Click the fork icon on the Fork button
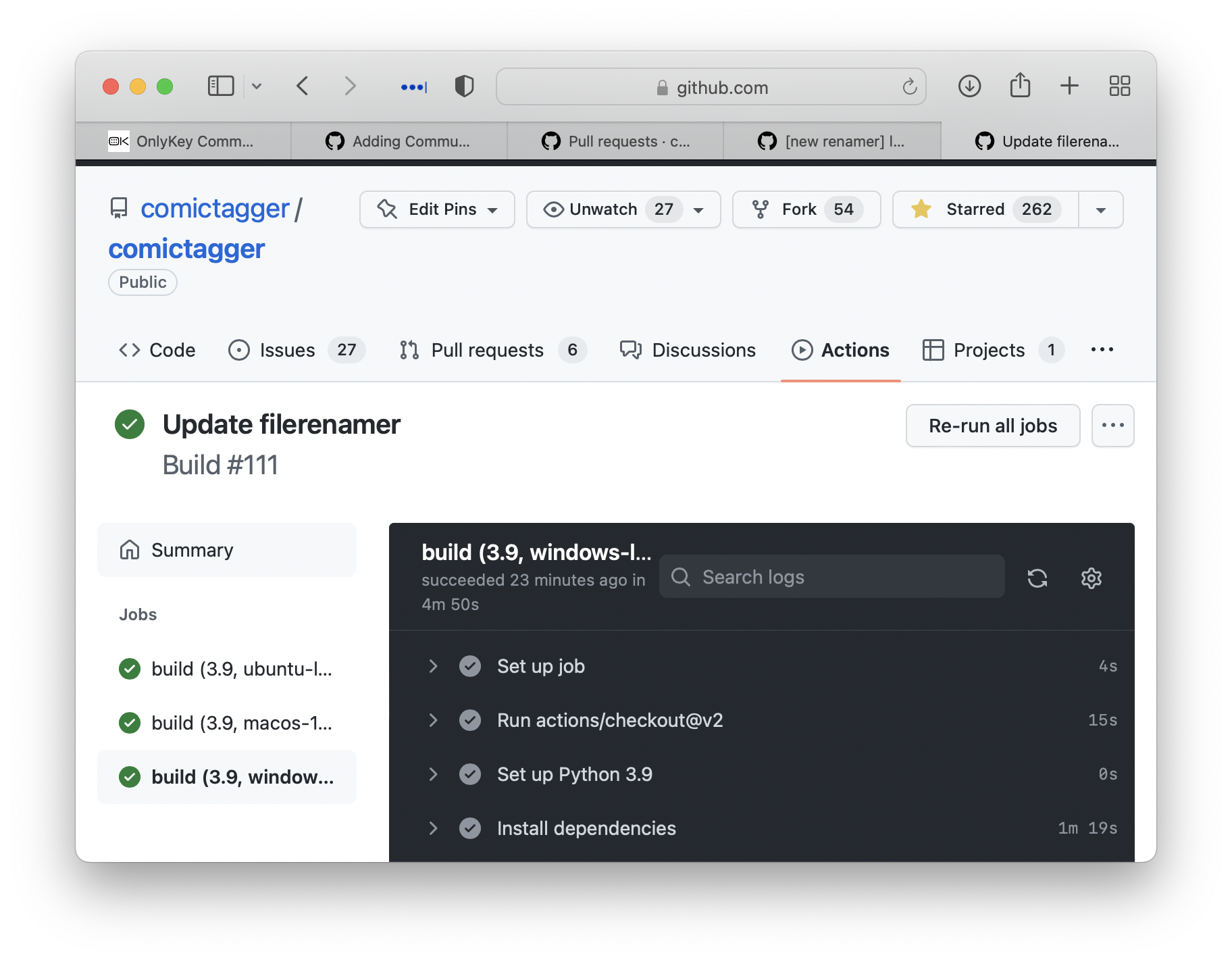Image resolution: width=1232 pixels, height=962 pixels. (x=762, y=209)
